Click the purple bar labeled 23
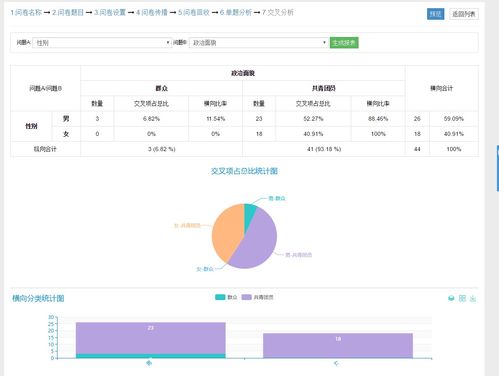Screen dimensions: 499x376 (x=151, y=338)
